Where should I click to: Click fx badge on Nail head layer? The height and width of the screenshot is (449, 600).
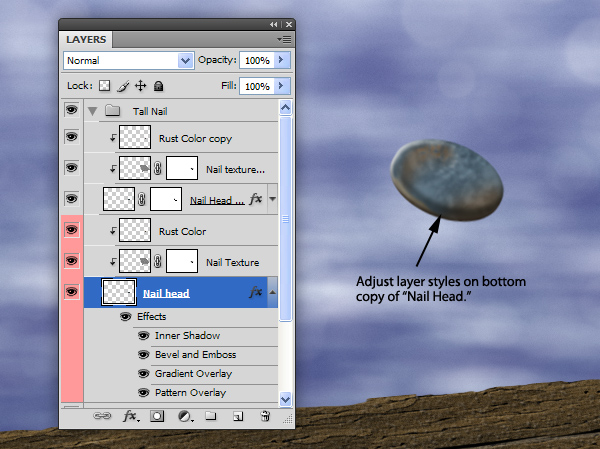256,292
